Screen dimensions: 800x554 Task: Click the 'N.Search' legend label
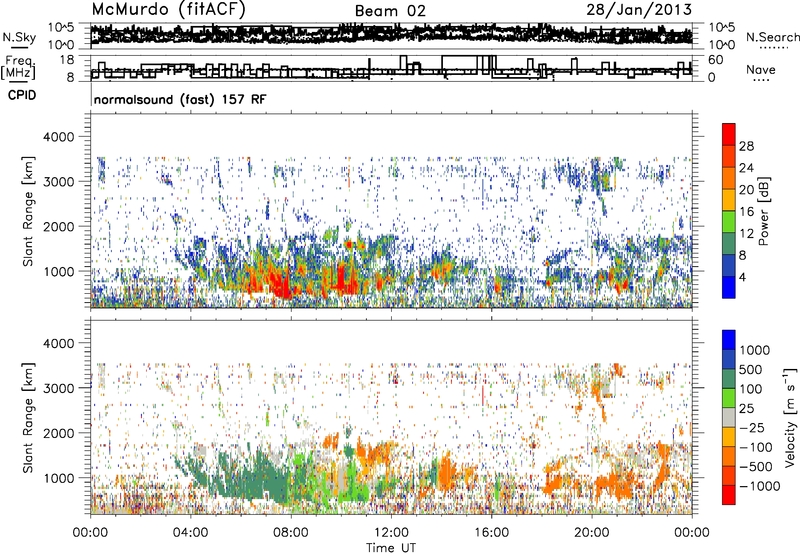[x=772, y=37]
